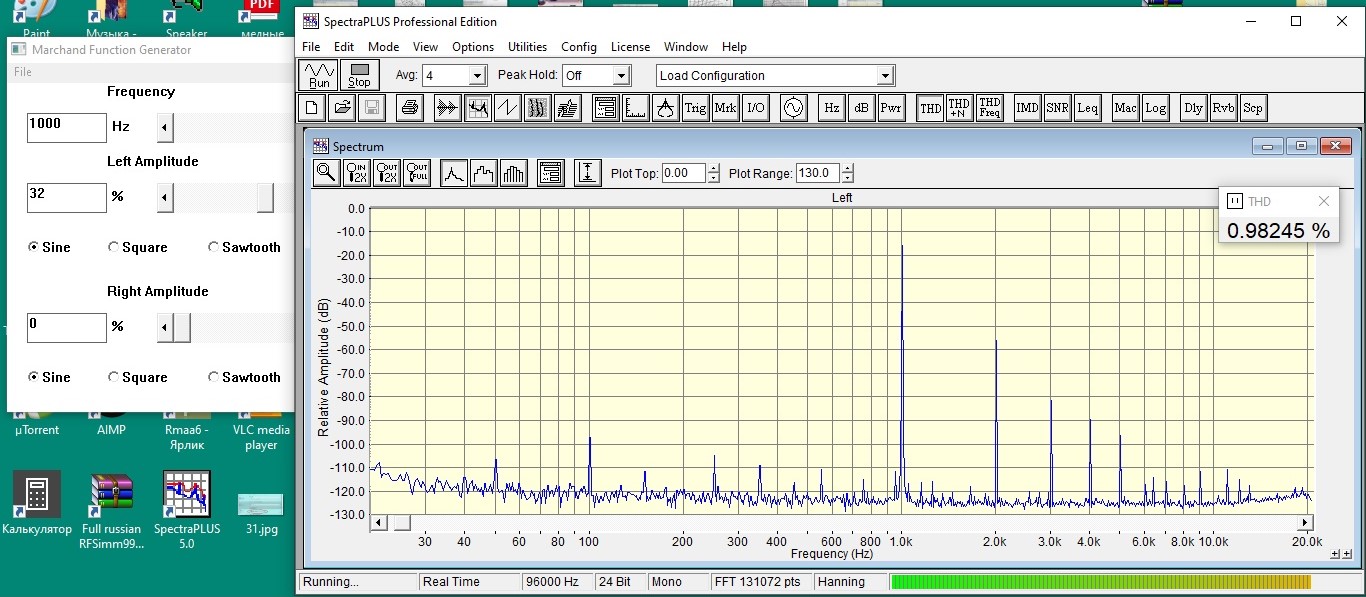Zoom in 2X on the Spectrum plot
Screen dimensions: 1366x597
point(357,173)
